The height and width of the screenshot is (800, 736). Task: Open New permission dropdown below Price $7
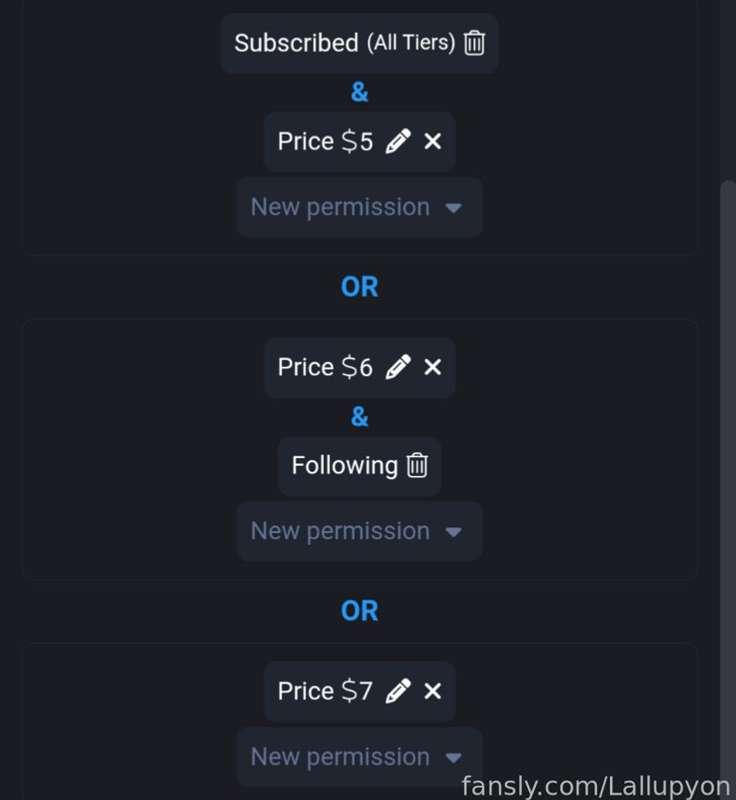coord(359,757)
